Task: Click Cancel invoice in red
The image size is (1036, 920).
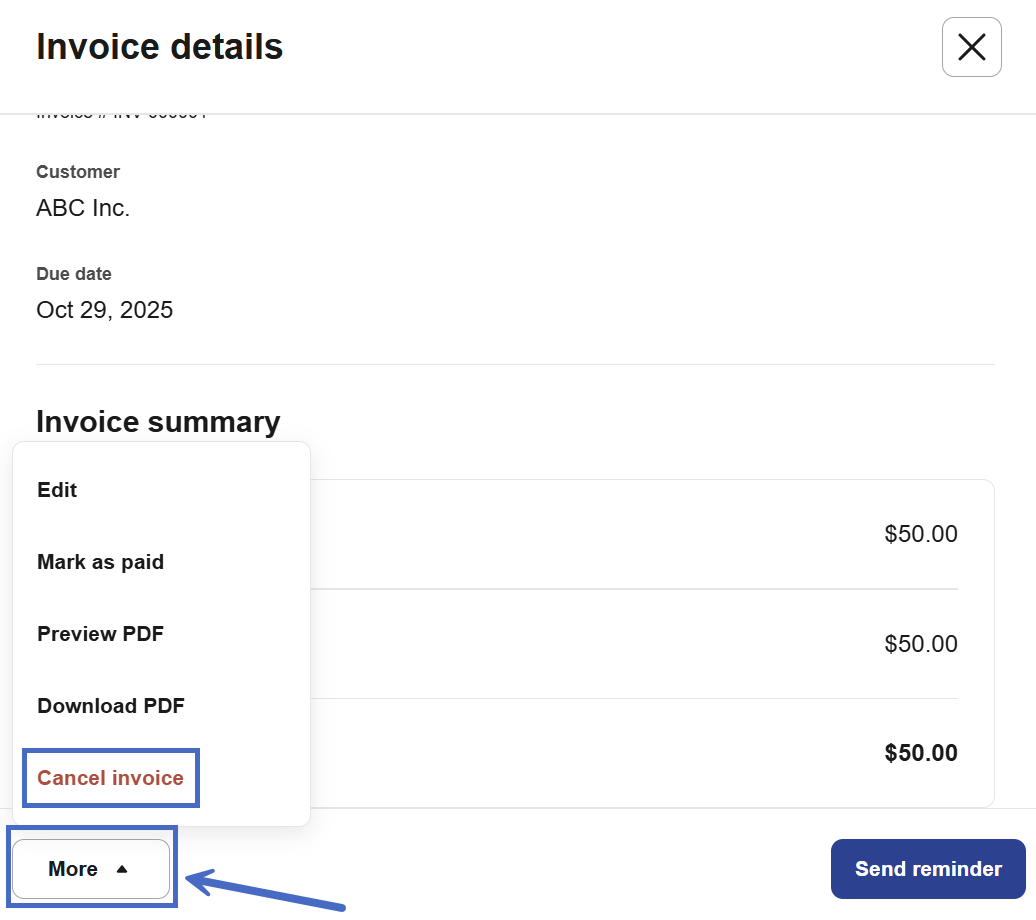Action: coord(110,778)
